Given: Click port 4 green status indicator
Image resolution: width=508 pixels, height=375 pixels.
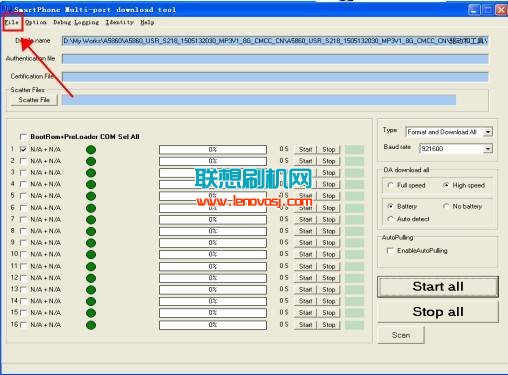Looking at the screenshot, I should coord(91,184).
